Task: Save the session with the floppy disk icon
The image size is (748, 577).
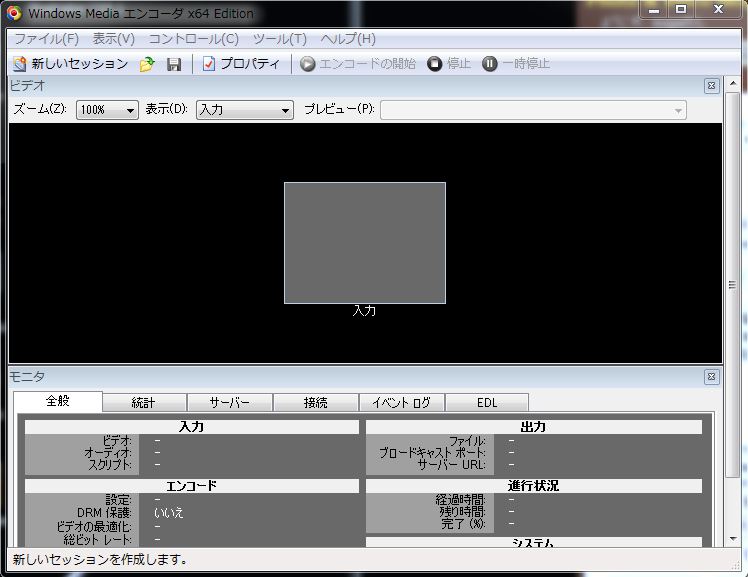Action: [174, 64]
